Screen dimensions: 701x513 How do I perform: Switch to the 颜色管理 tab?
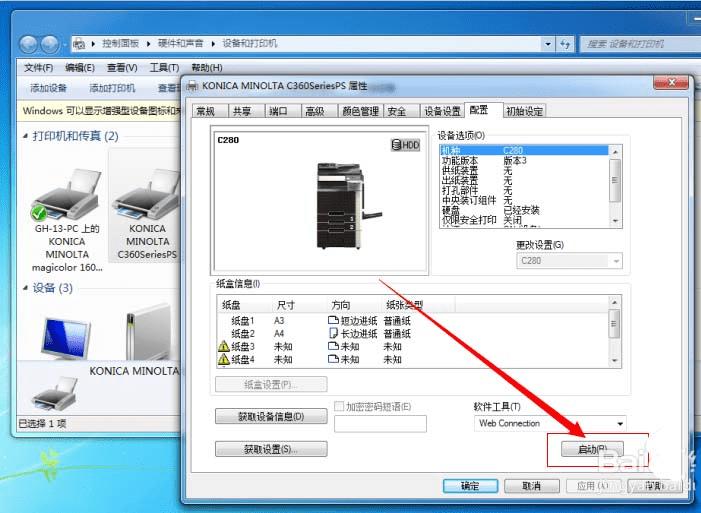[360, 111]
